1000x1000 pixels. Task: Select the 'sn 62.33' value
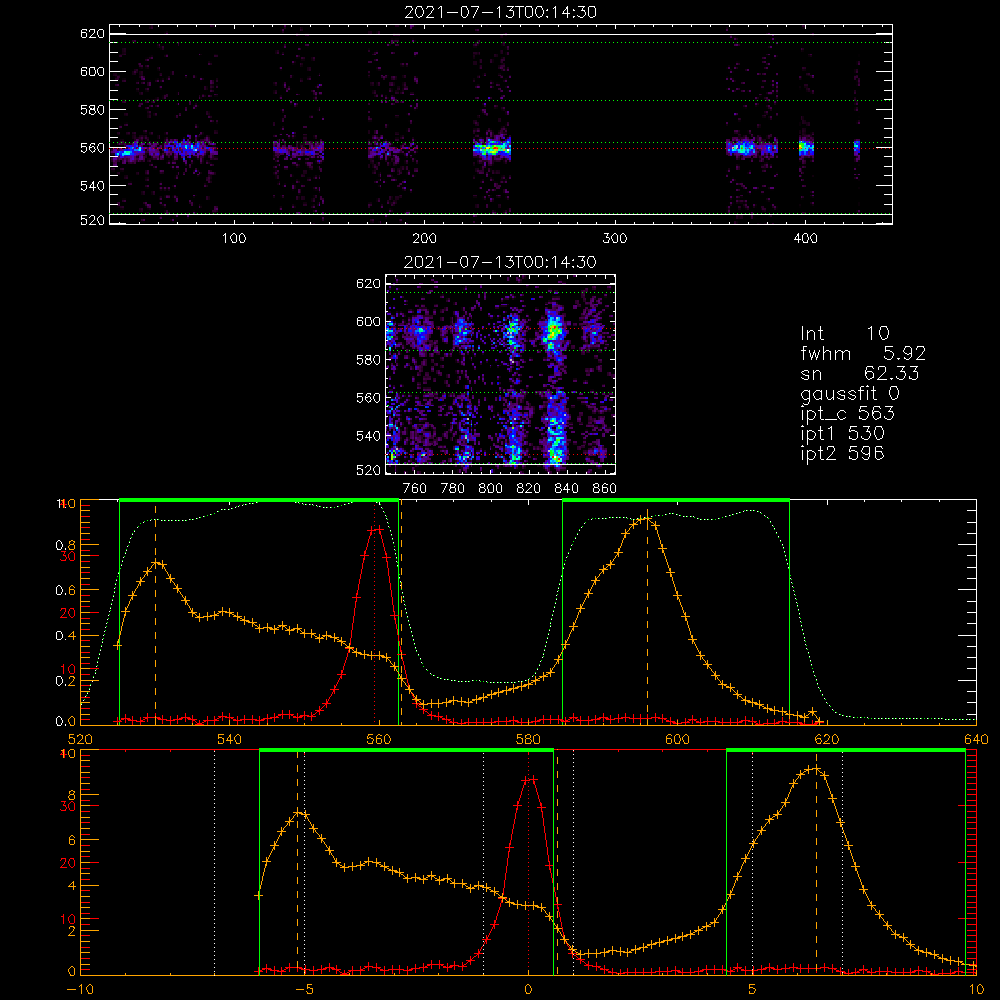860,373
